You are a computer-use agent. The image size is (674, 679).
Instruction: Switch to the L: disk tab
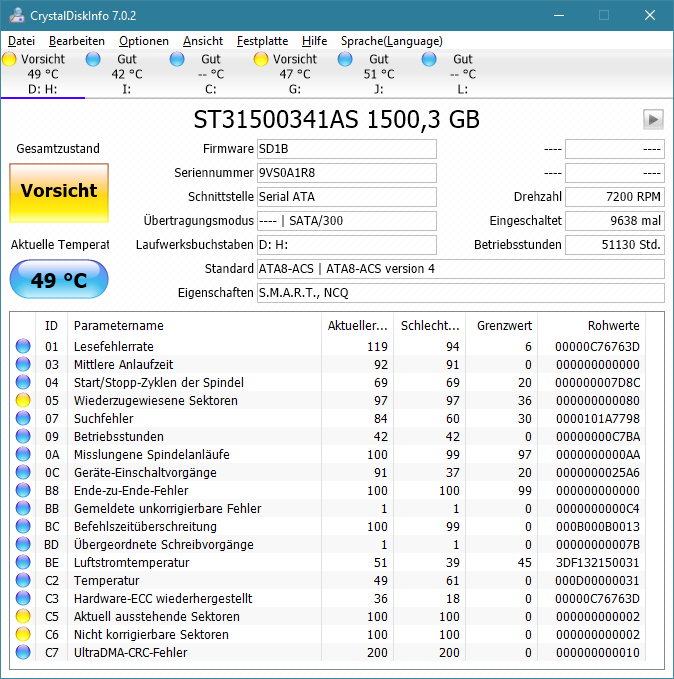click(463, 74)
